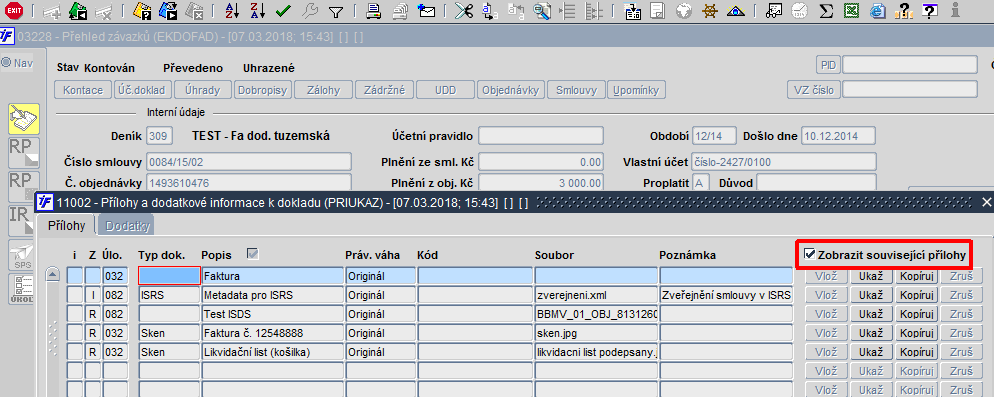994x397 pixels.
Task: Export using the green Excel icon
Action: (x=851, y=11)
